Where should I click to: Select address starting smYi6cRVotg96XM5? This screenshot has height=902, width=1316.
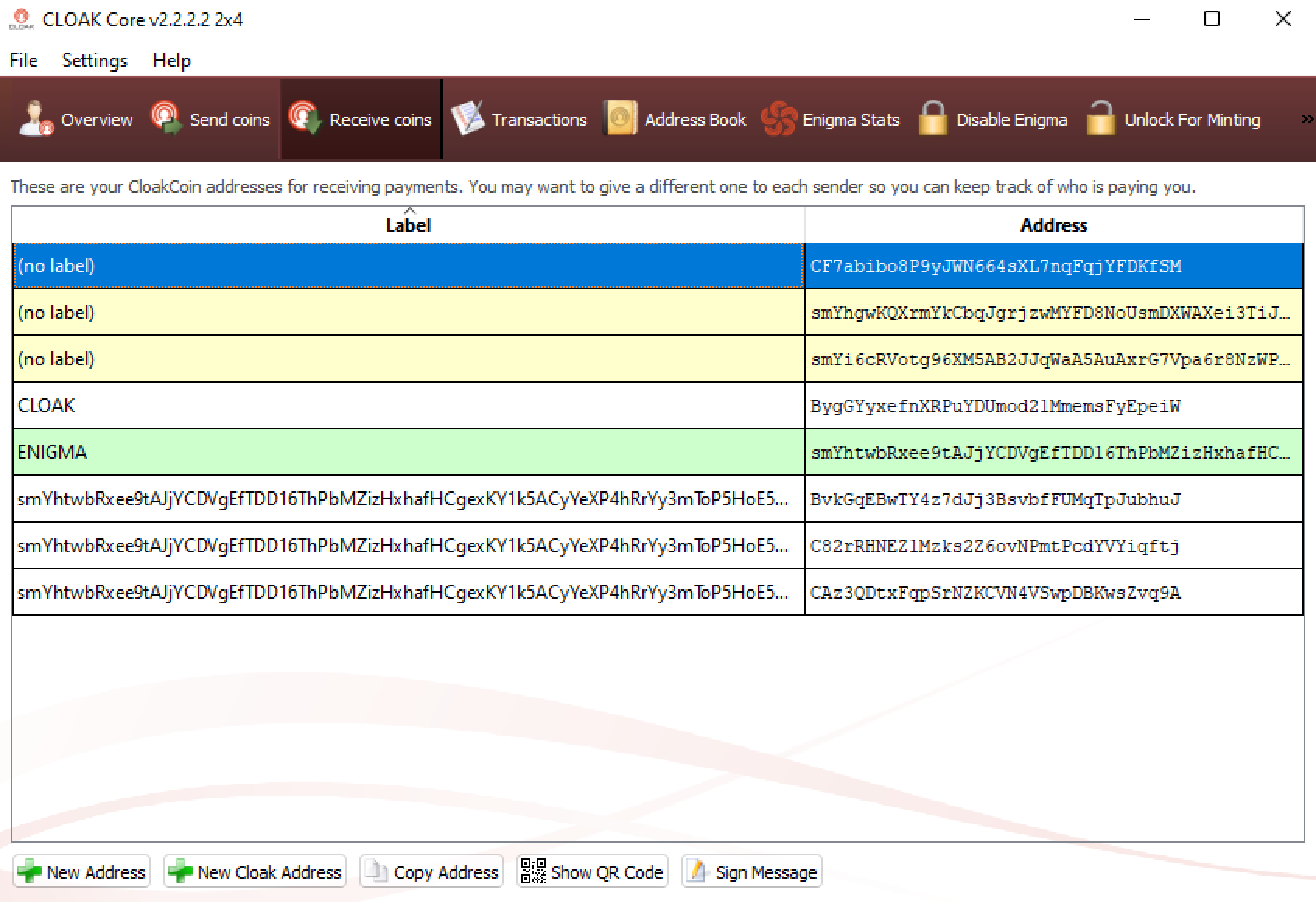point(1054,359)
